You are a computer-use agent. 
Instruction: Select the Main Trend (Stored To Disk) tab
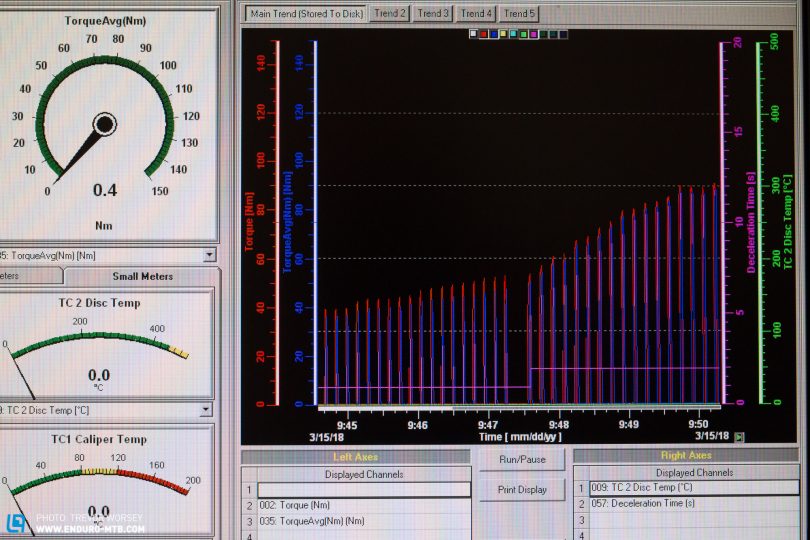305,14
